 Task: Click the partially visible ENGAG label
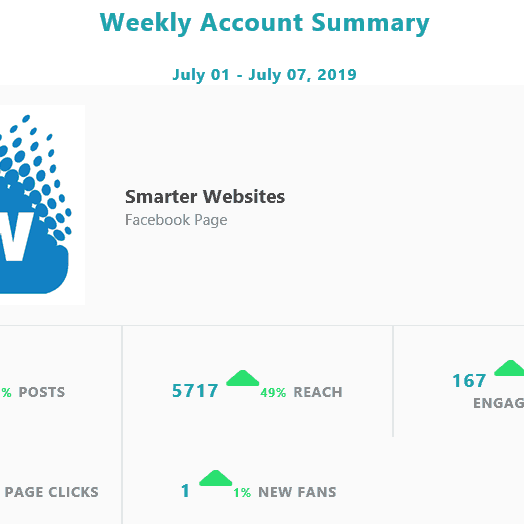[x=499, y=403]
